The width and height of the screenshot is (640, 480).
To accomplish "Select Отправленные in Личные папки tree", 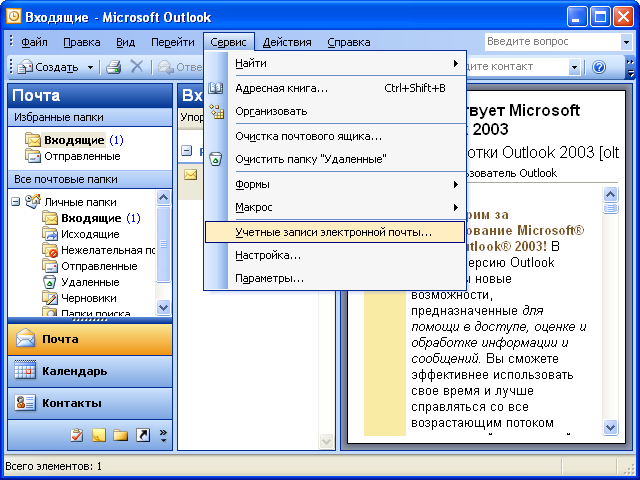I will (99, 266).
